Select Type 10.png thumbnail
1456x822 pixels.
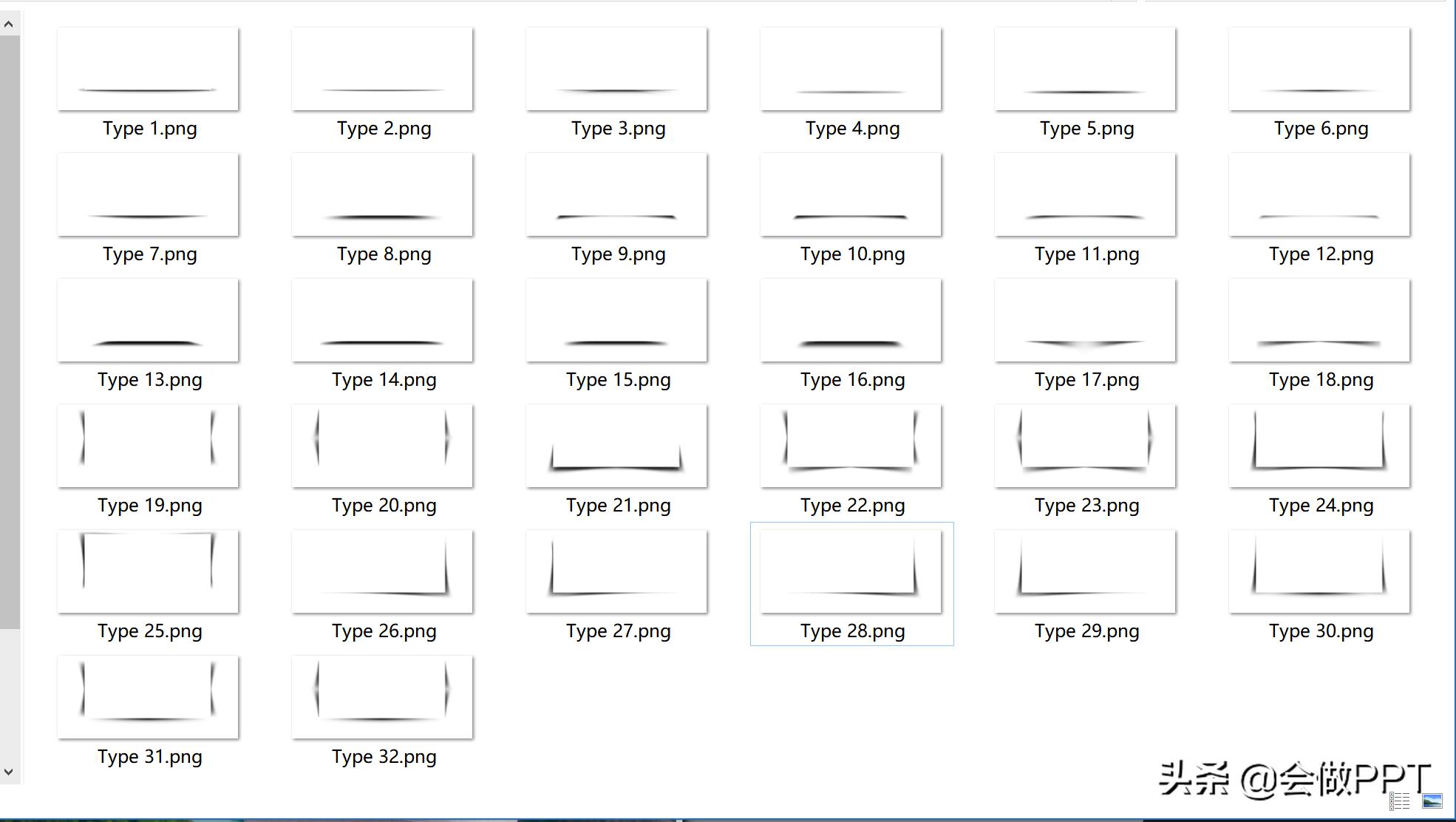[x=851, y=195]
